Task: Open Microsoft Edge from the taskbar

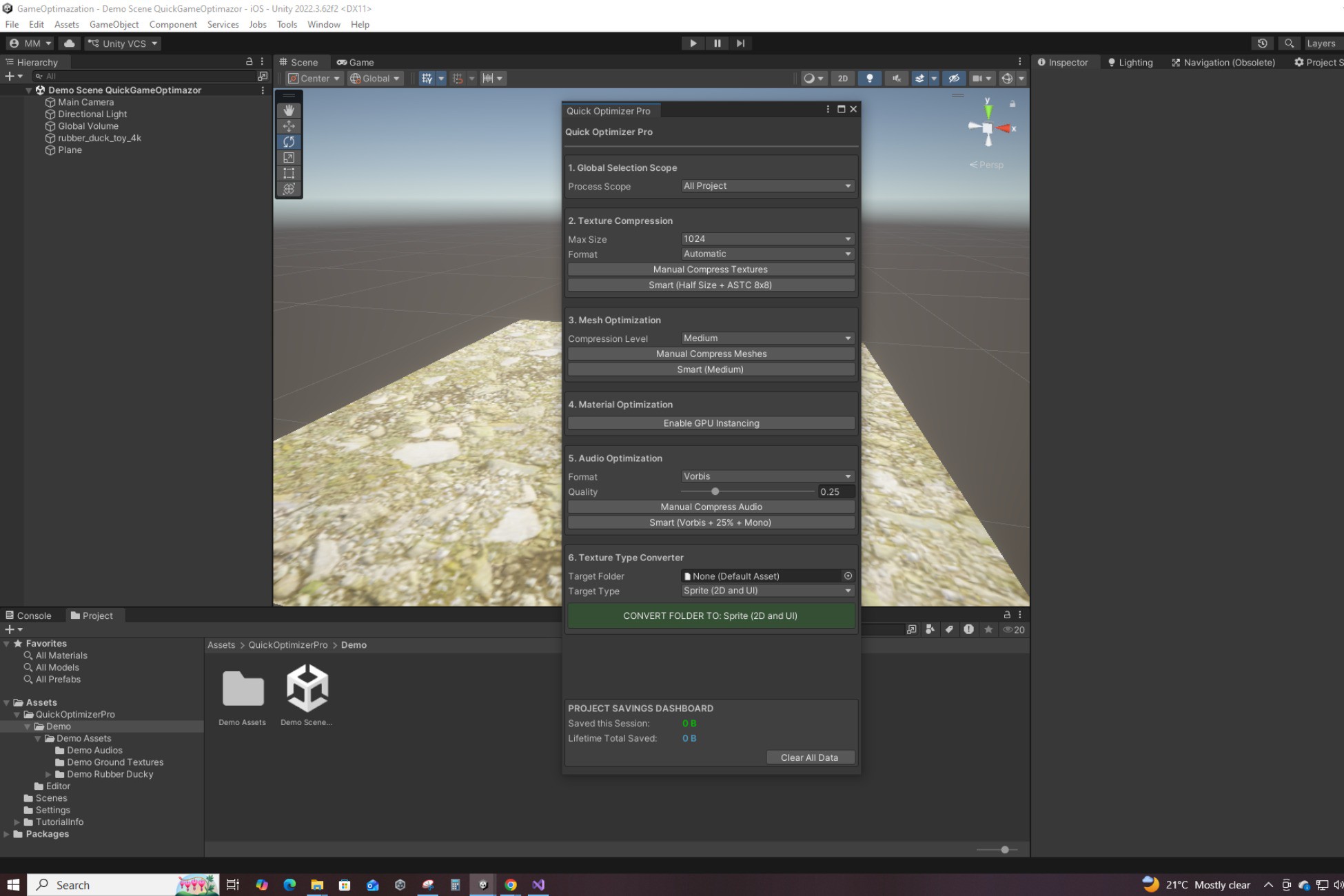Action: pos(289,884)
